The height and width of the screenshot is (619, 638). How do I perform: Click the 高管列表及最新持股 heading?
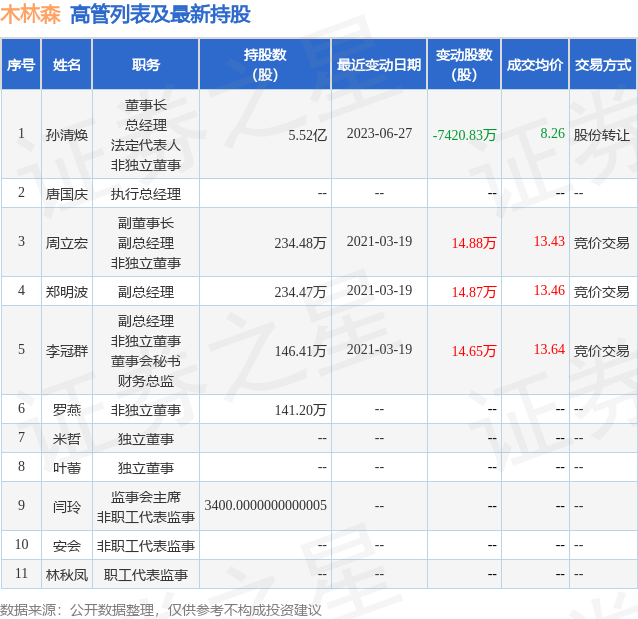point(160,15)
